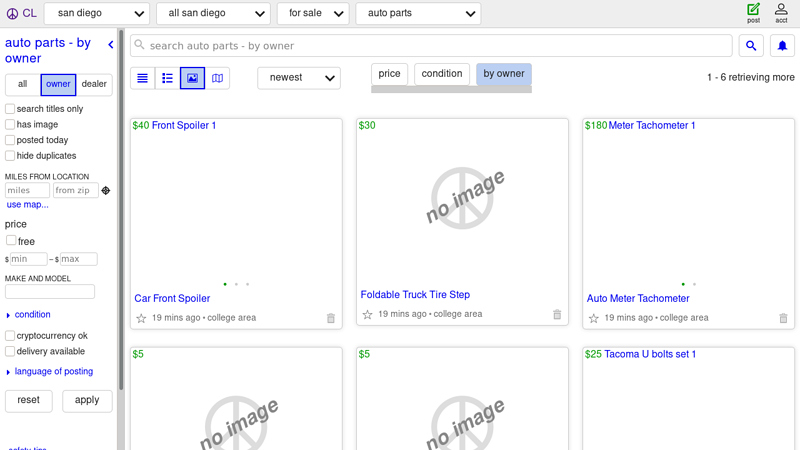Click the CL peace logo home link
Screen dimensions: 800x450
click(21, 13)
